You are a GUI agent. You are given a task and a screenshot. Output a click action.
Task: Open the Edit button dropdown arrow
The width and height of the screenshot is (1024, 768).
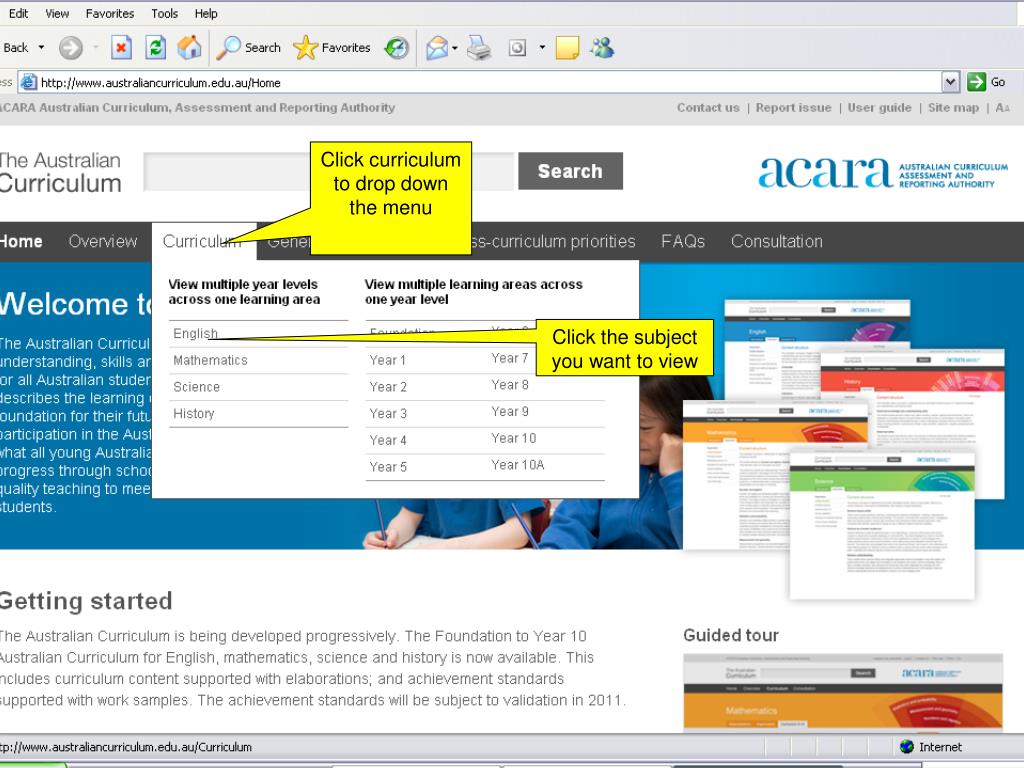(542, 48)
